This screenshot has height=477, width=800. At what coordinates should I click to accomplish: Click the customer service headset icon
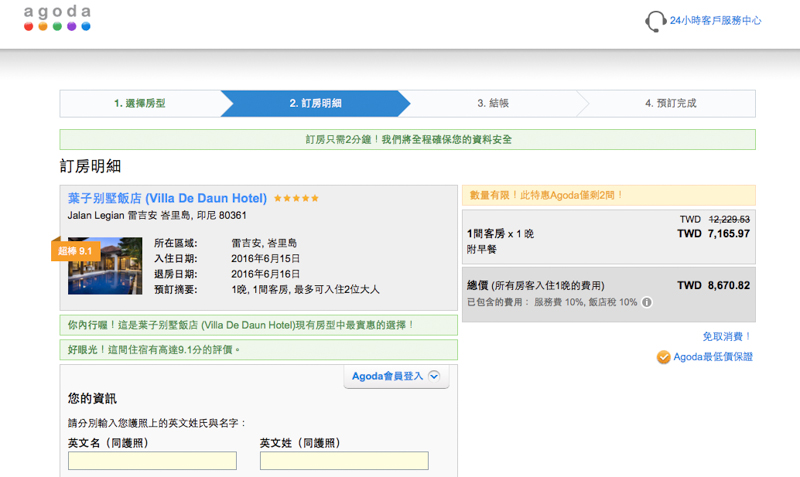point(656,21)
